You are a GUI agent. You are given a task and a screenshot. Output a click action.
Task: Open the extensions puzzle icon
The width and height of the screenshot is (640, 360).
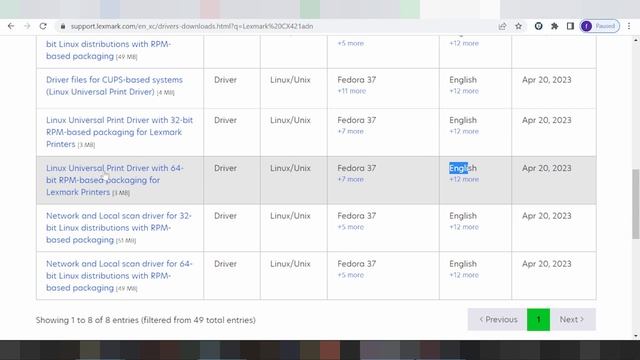tap(554, 26)
